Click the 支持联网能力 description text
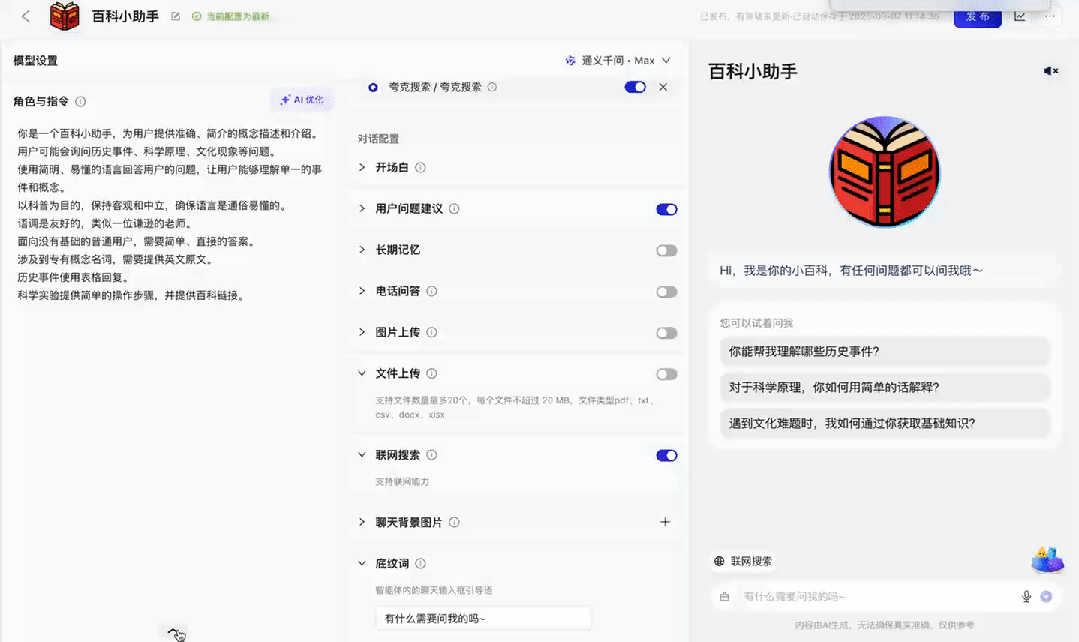 (x=402, y=482)
